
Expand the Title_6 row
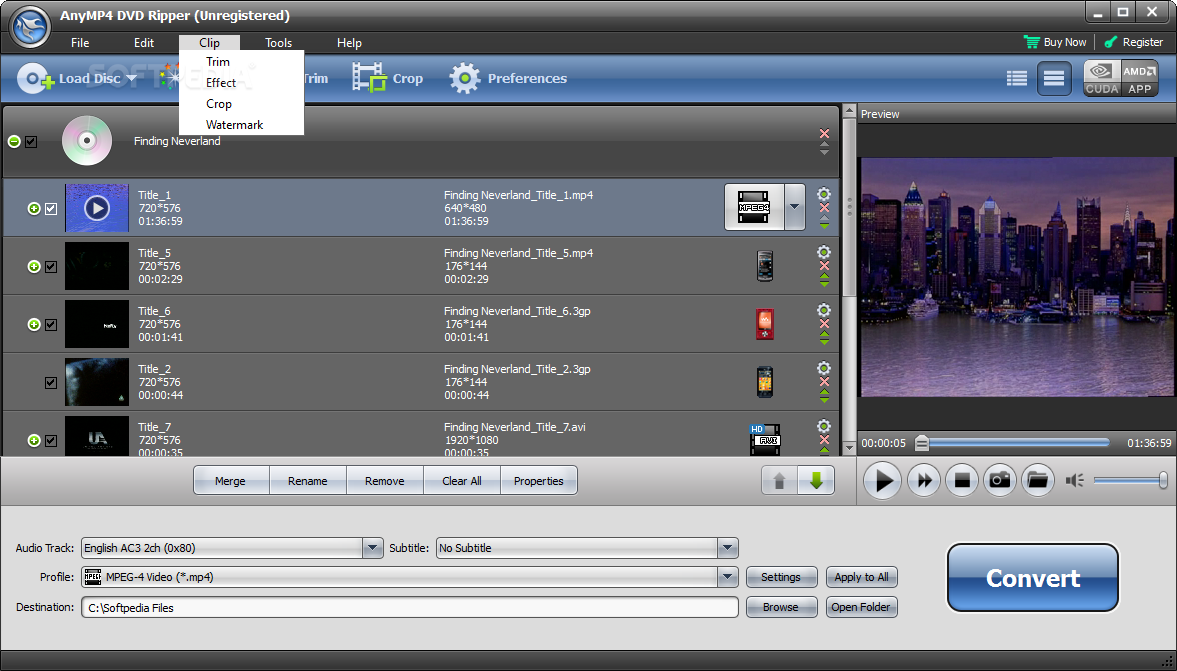pyautogui.click(x=34, y=324)
